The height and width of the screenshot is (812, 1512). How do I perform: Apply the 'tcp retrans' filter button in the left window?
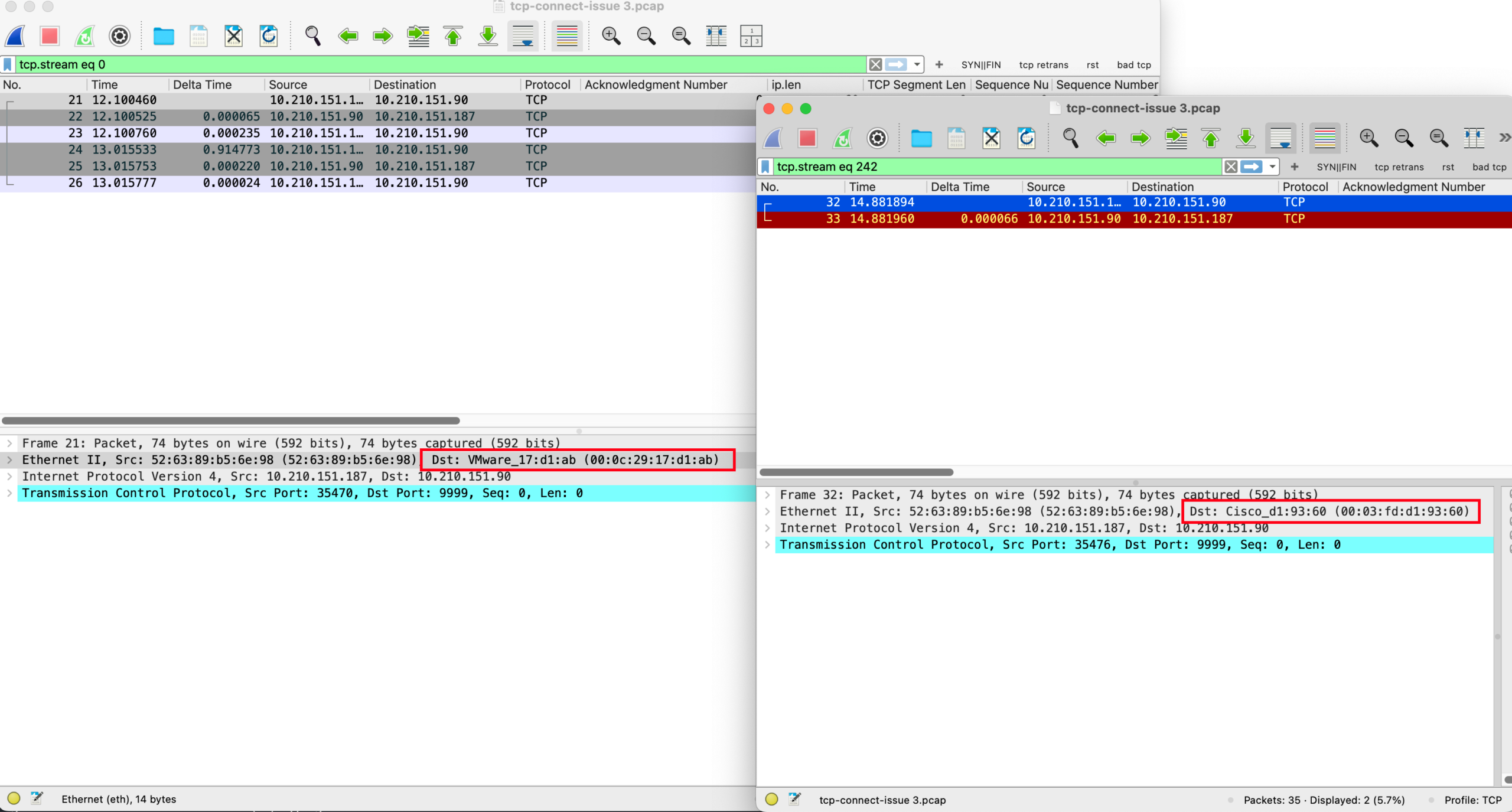click(1043, 65)
